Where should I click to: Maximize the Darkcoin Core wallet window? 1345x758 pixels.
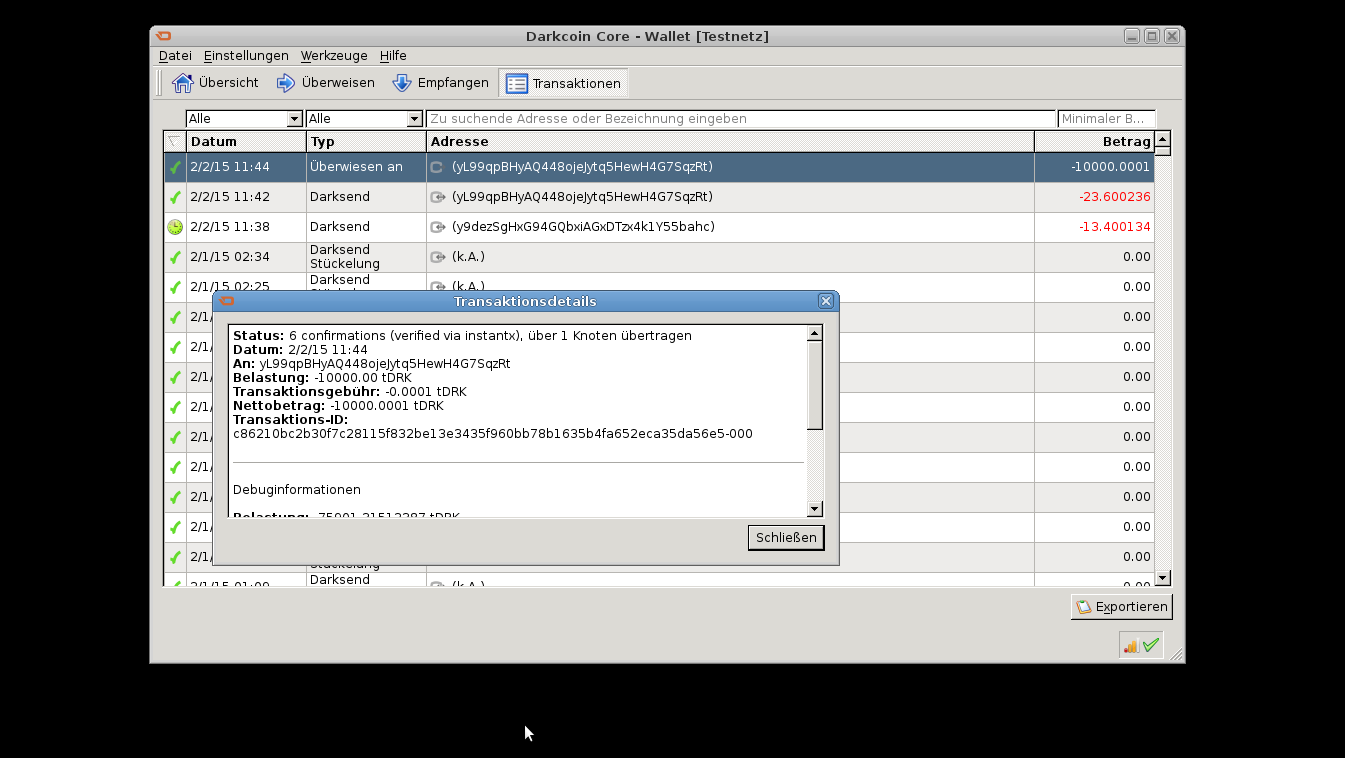point(1152,36)
